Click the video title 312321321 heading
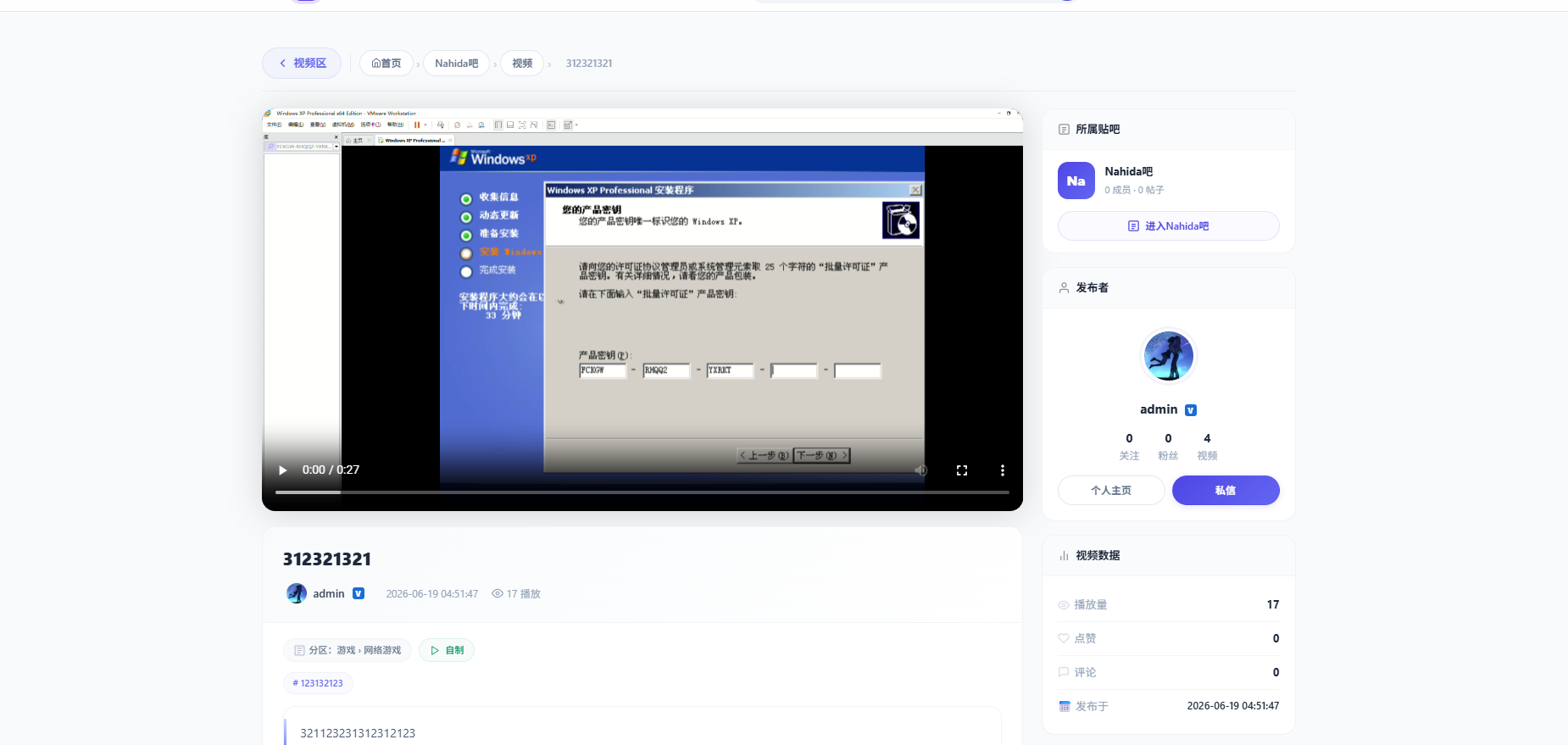This screenshot has width=1568, height=745. pyautogui.click(x=327, y=559)
